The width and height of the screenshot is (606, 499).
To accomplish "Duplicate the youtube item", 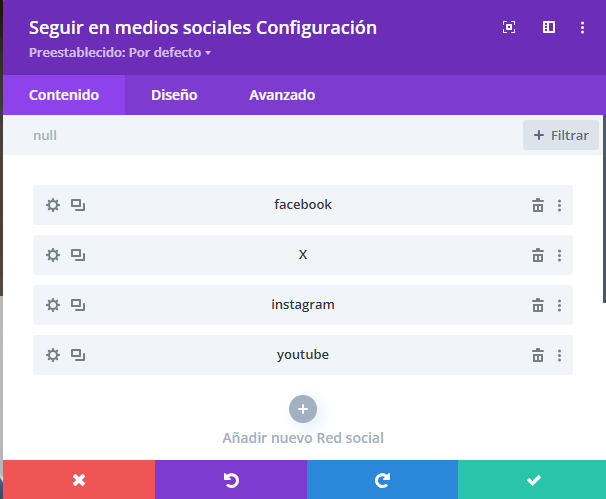I will coord(78,355).
